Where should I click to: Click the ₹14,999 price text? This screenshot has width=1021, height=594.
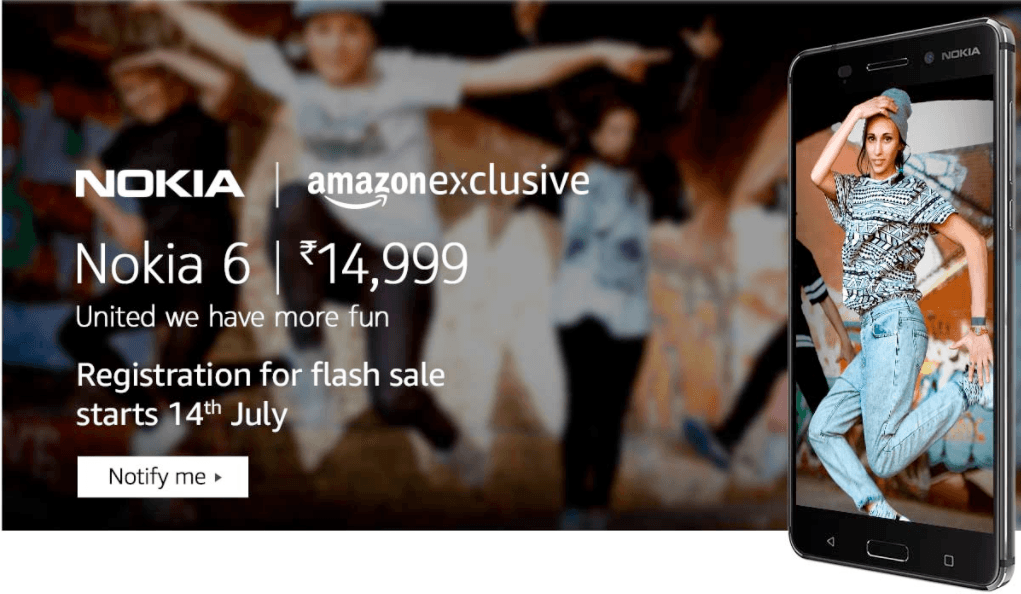click(x=384, y=263)
